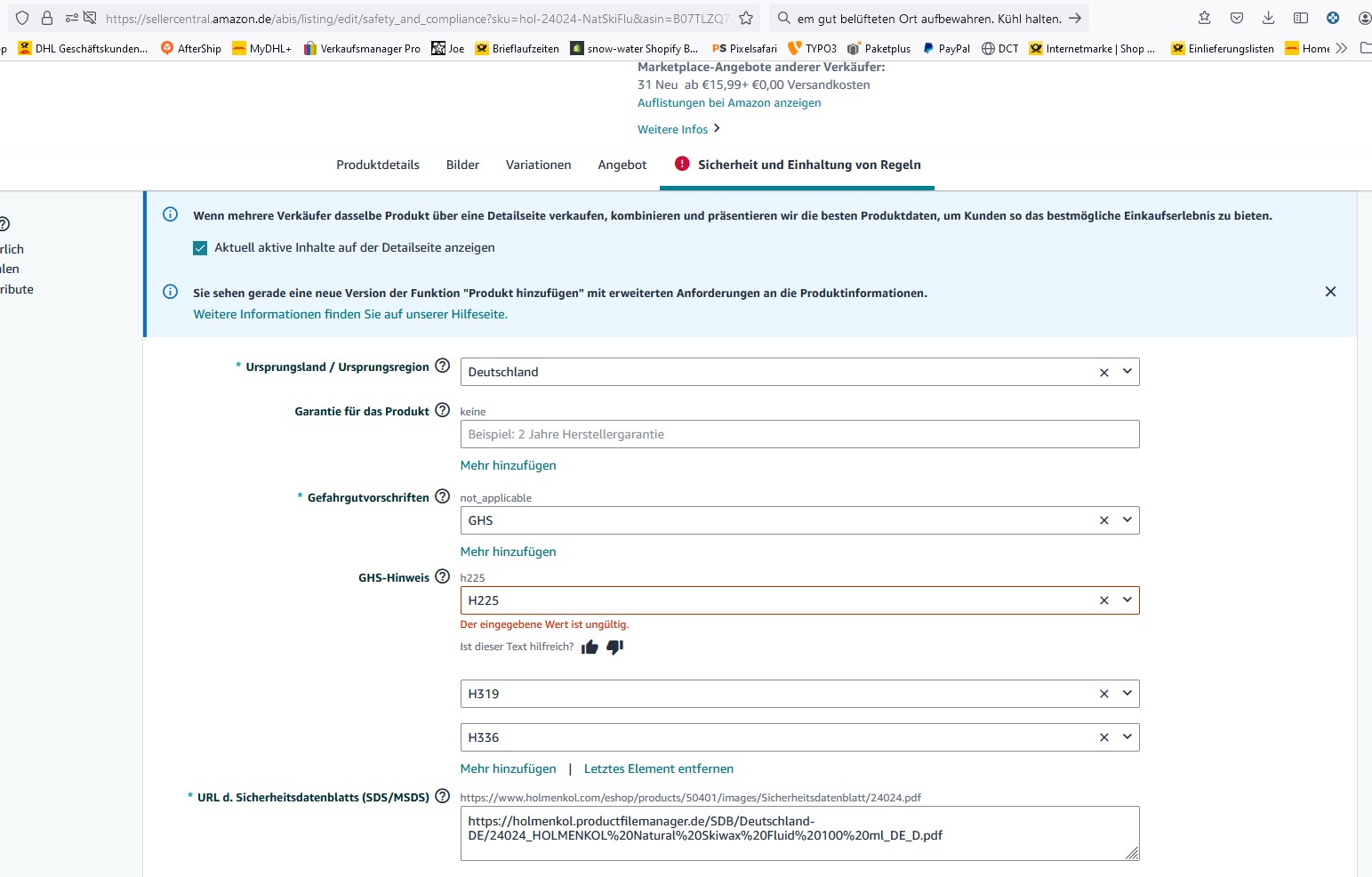Expand the H225 dropdown arrow
Viewport: 1372px width, 877px height.
pos(1127,600)
